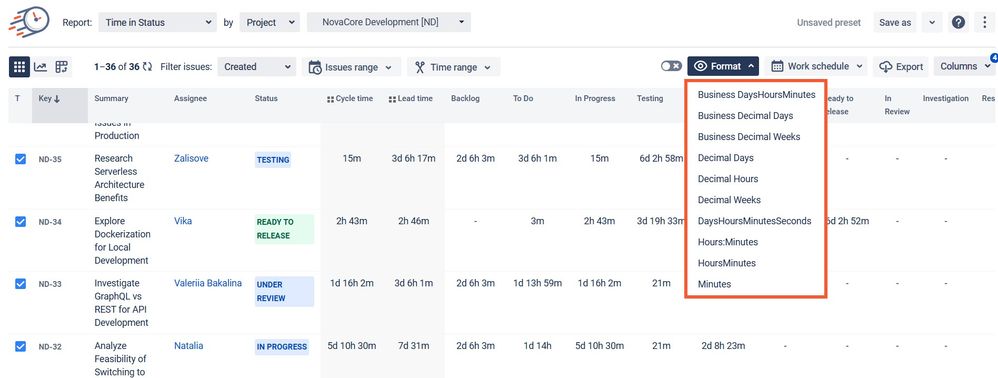Screen dimensions: 998x378
Task: Switch to line chart view icon
Action: [x=41, y=67]
